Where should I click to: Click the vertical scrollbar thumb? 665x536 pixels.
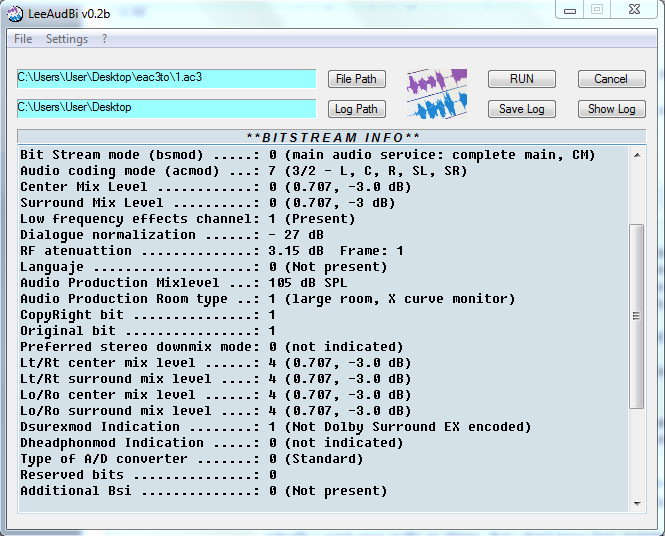tap(637, 316)
